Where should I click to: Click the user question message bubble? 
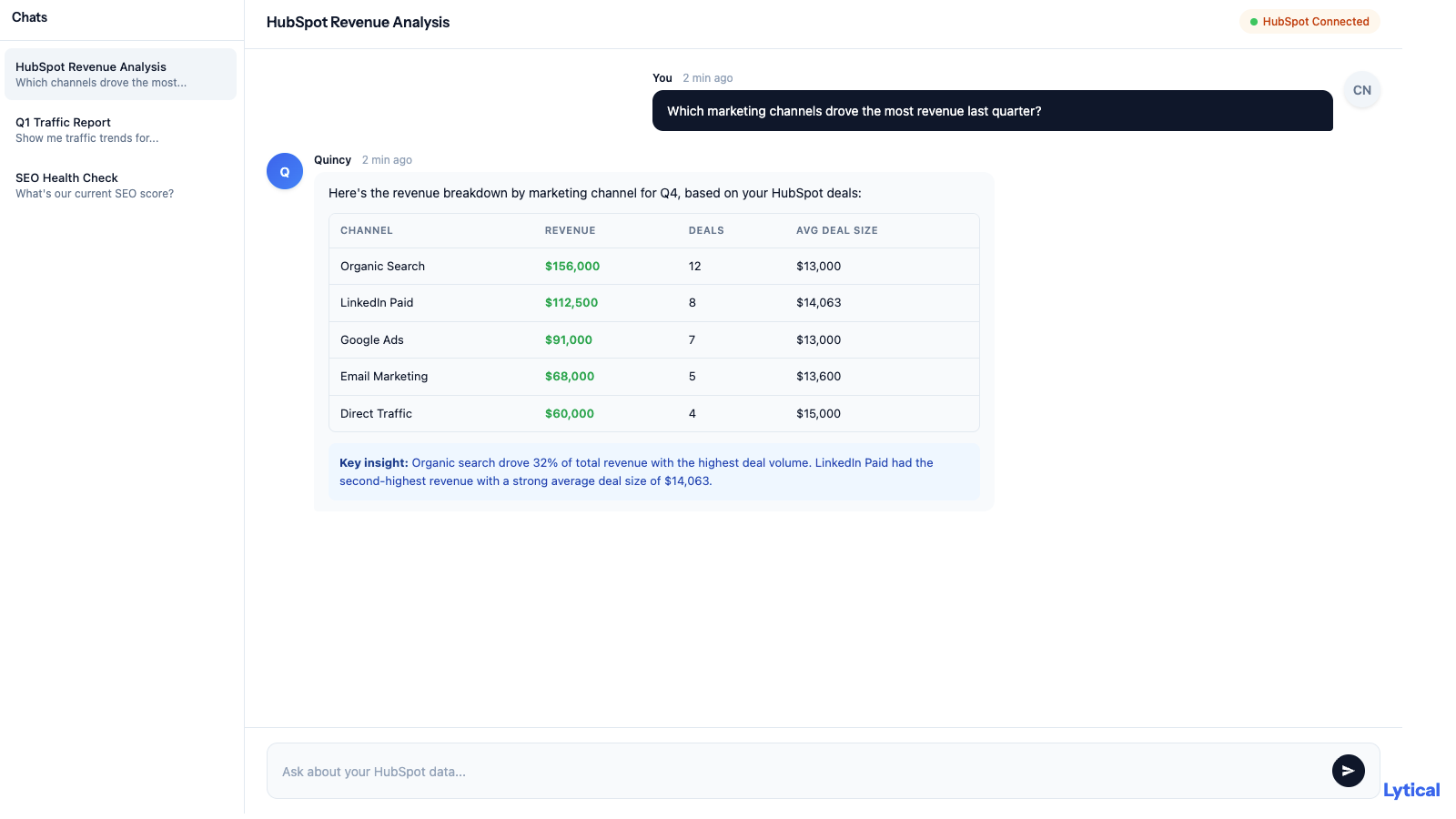[x=992, y=111]
